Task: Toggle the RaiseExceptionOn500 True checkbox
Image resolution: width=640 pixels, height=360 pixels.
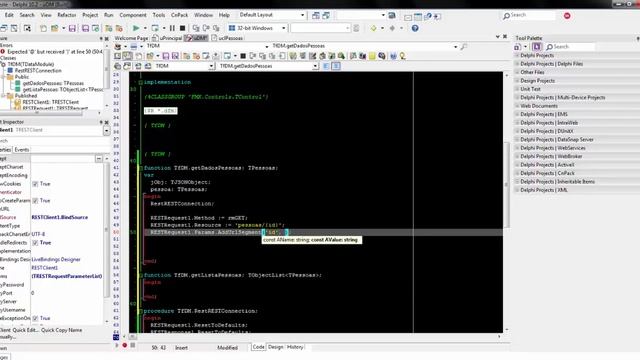Action: pos(35,318)
